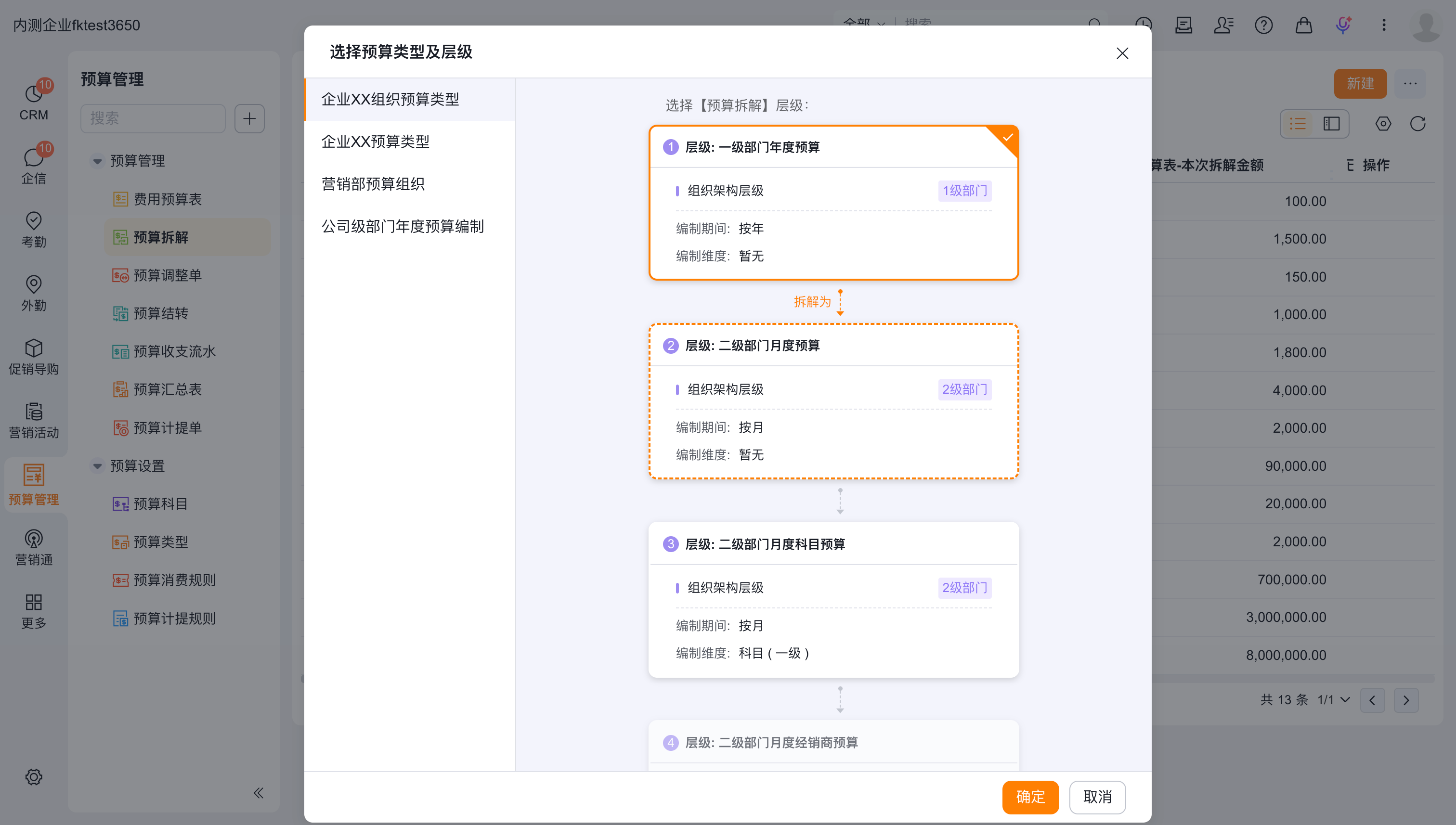The height and width of the screenshot is (825, 1456).
Task: Click the 新建 button
Action: pos(1360,84)
